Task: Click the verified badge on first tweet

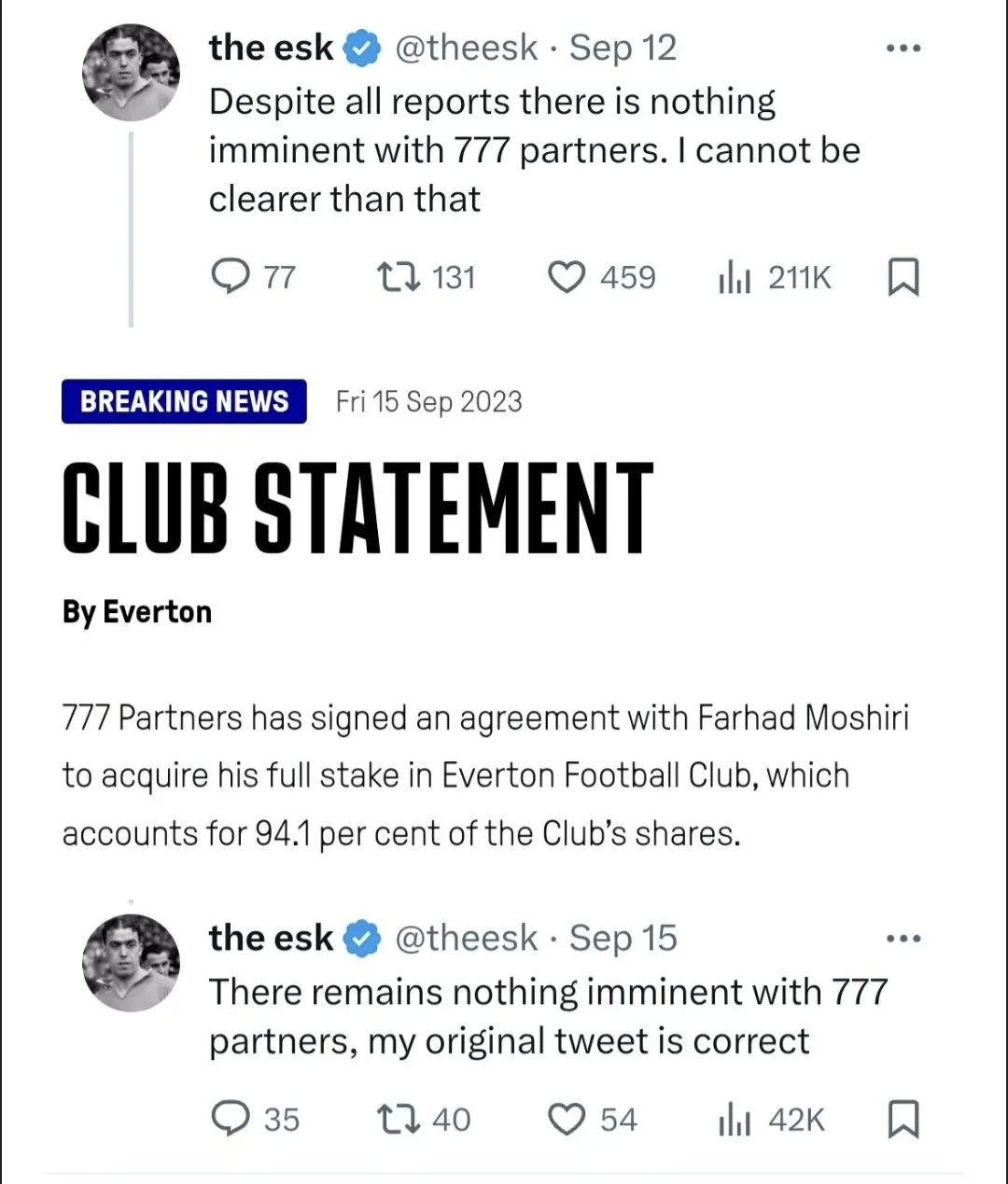Action: 364,49
